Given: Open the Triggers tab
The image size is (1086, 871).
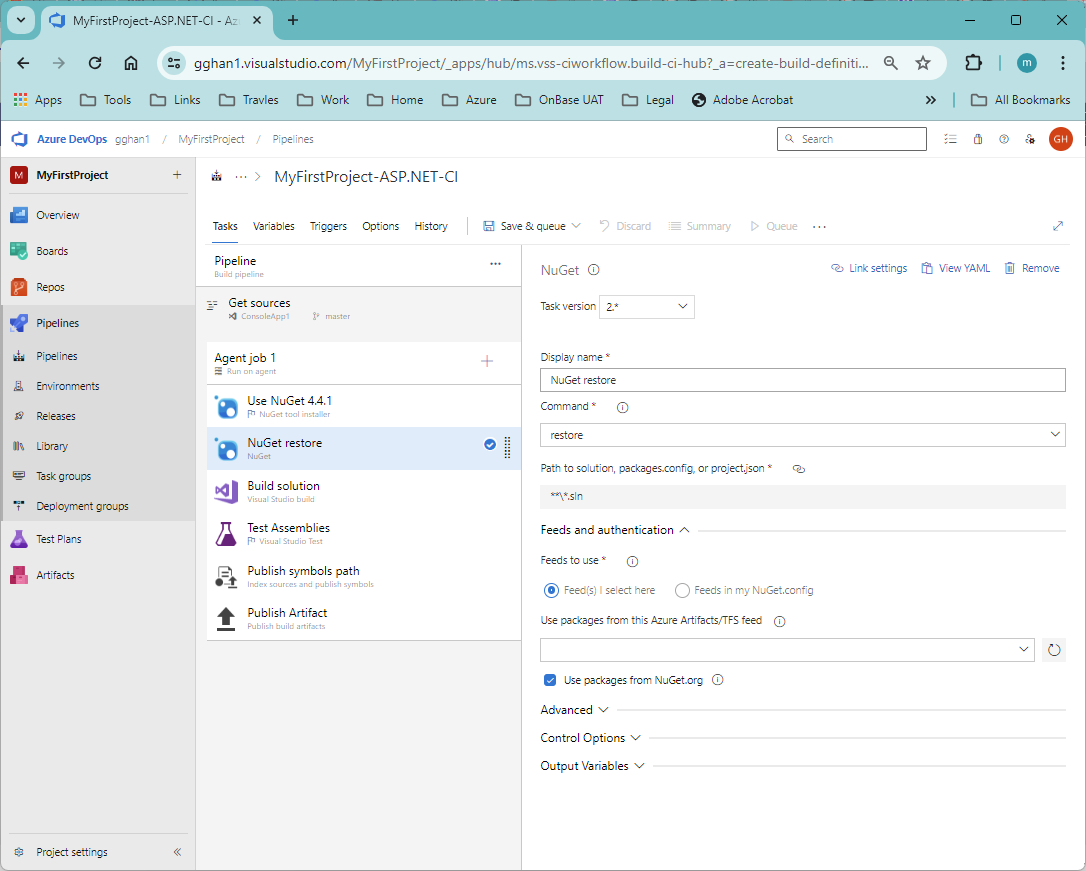Looking at the screenshot, I should pos(328,226).
